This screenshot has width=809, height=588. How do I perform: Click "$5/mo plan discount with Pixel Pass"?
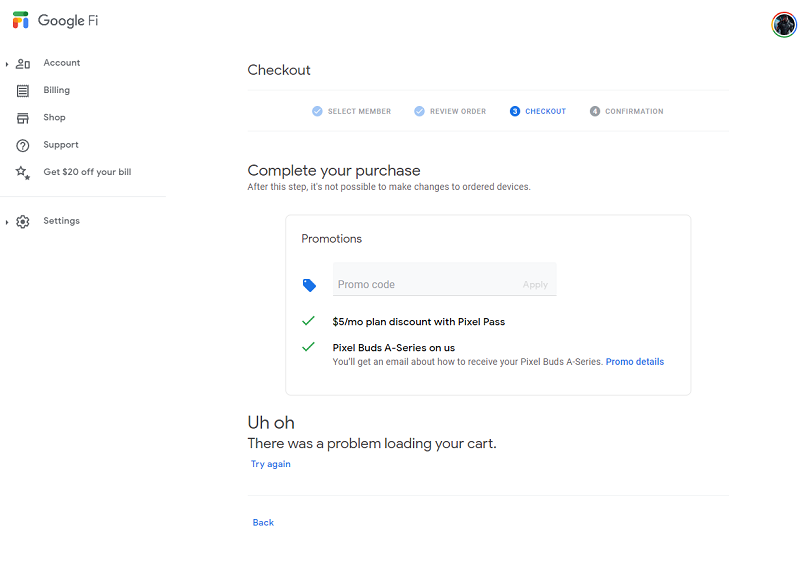coord(418,321)
